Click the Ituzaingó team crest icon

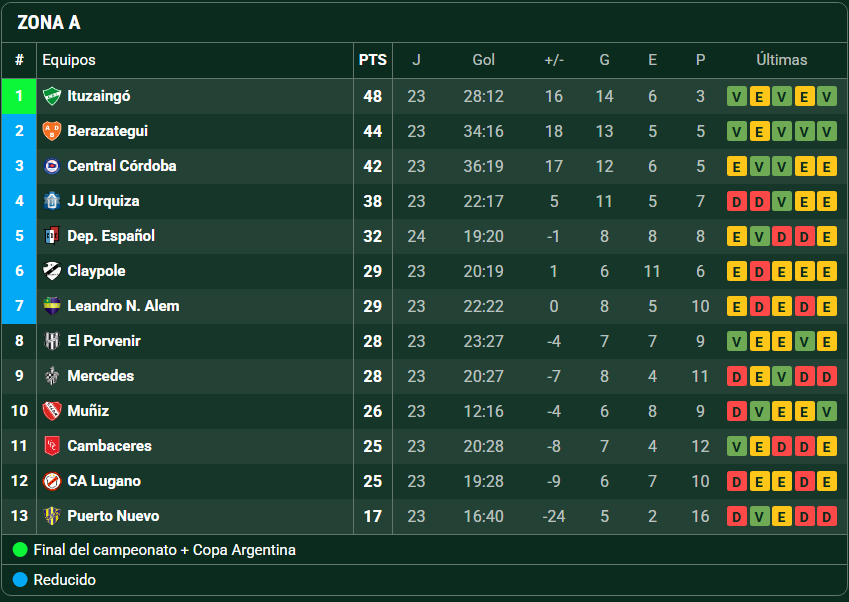coord(52,96)
